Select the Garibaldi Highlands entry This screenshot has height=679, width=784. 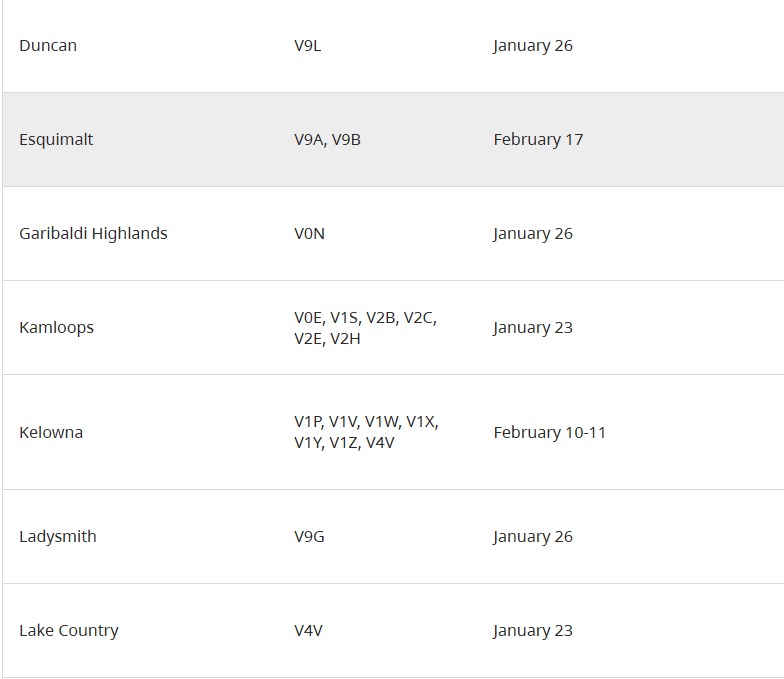[93, 234]
